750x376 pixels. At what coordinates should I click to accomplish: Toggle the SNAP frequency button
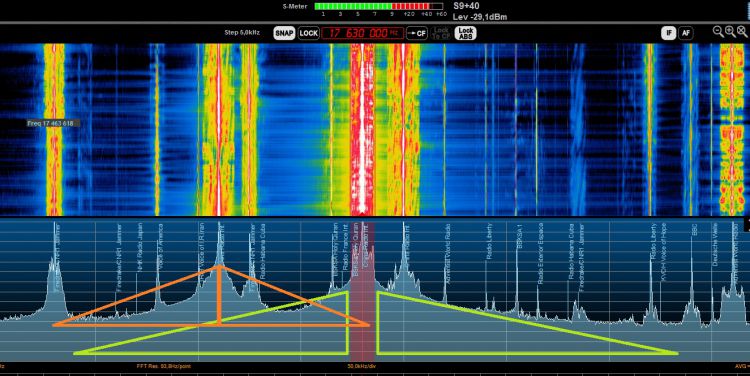point(284,33)
